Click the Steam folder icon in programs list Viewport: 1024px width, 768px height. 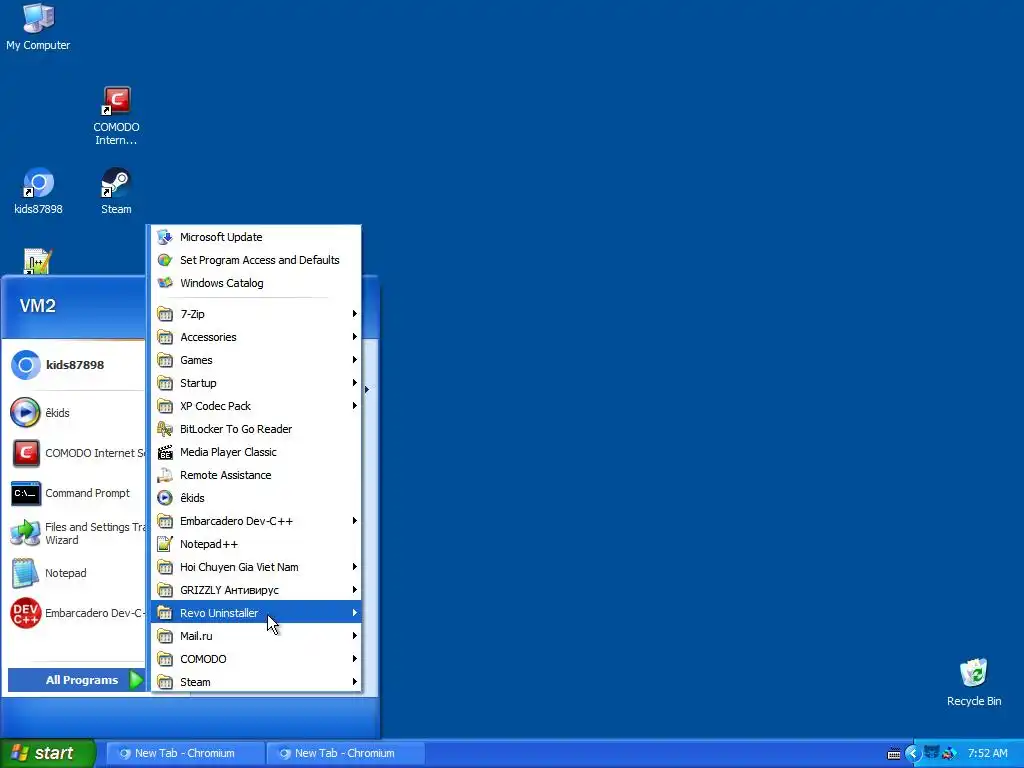point(165,682)
